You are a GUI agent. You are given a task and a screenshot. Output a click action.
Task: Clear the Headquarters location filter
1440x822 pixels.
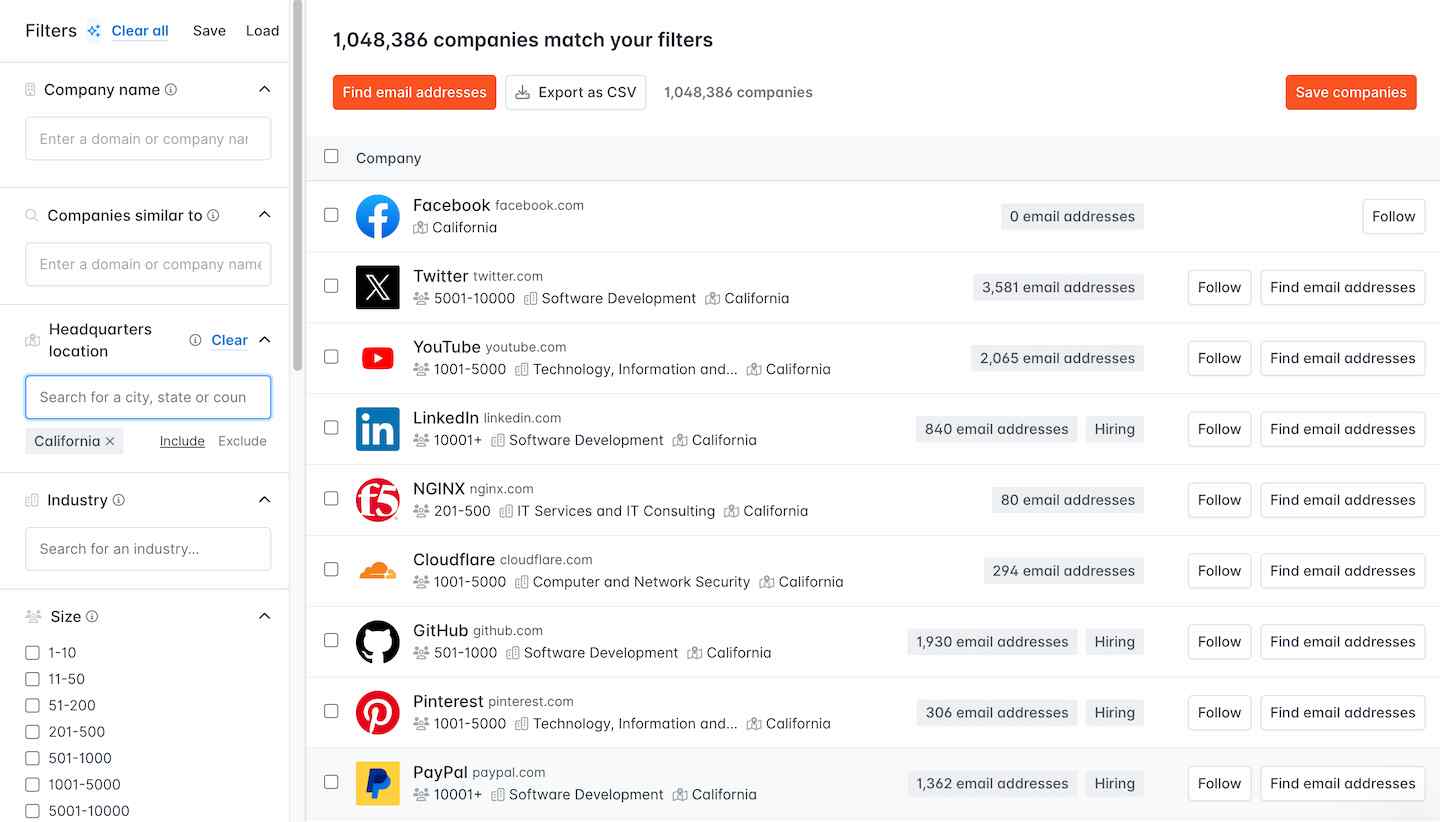229,340
